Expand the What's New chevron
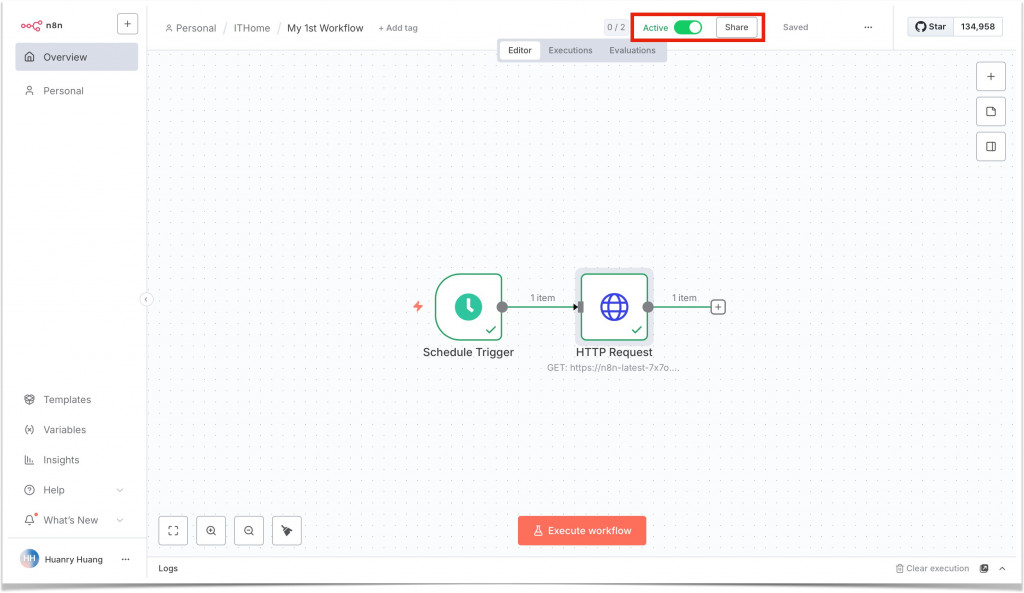 click(120, 521)
